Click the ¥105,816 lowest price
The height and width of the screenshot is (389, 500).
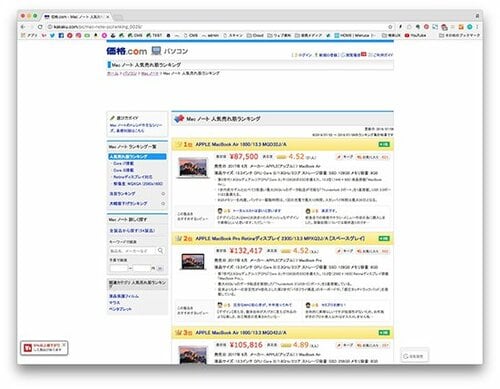[246, 345]
